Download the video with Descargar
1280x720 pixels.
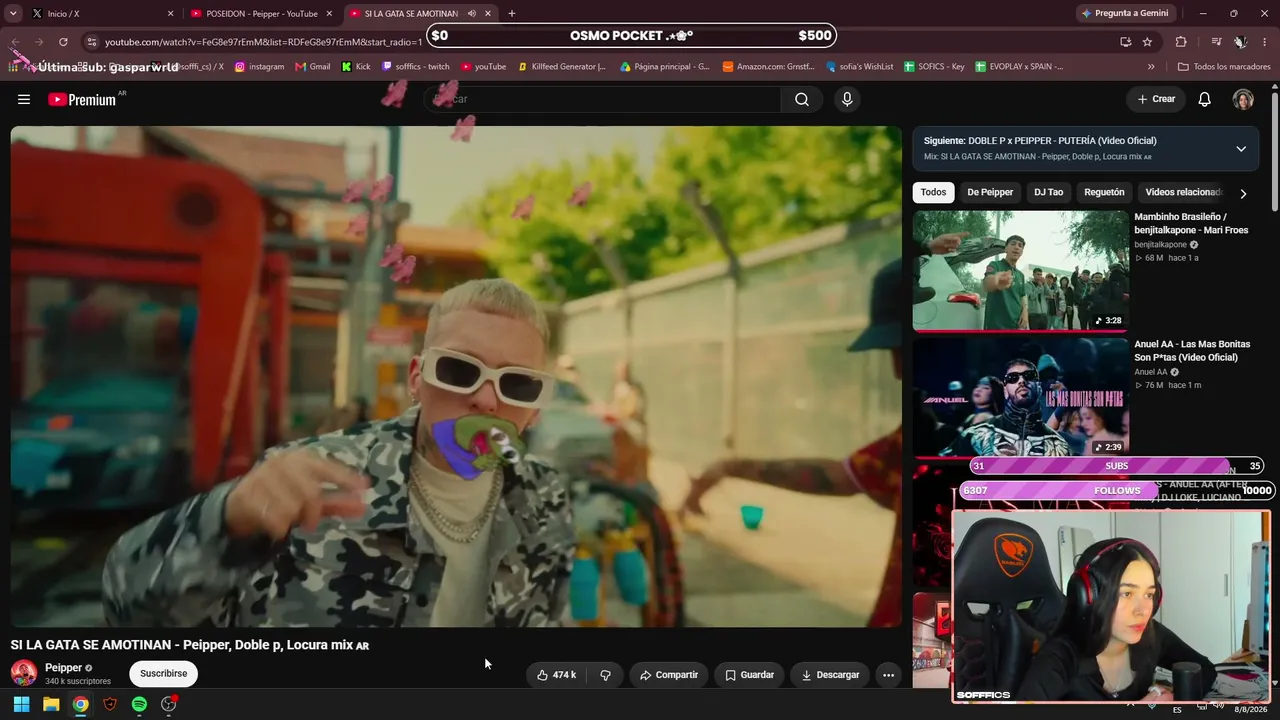pos(830,675)
